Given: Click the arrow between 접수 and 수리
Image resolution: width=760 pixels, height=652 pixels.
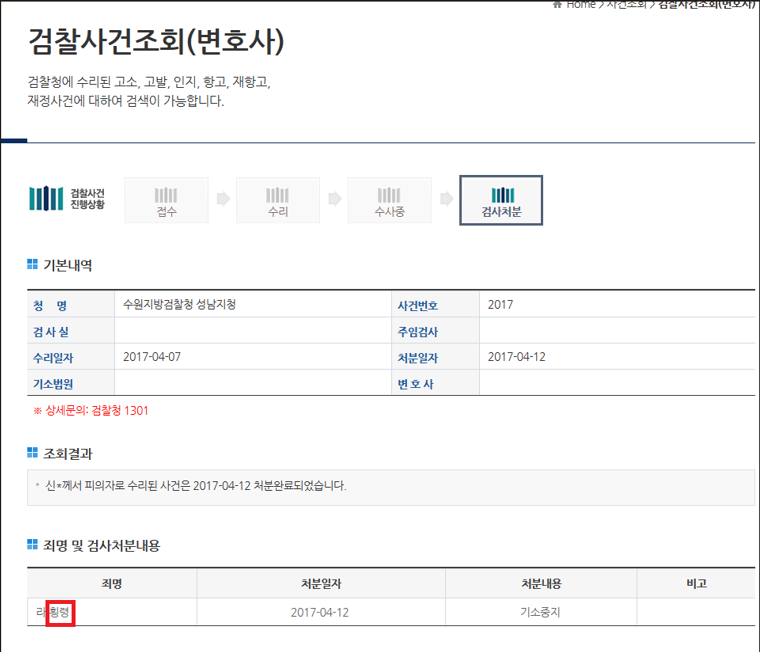Looking at the screenshot, I should [x=223, y=199].
